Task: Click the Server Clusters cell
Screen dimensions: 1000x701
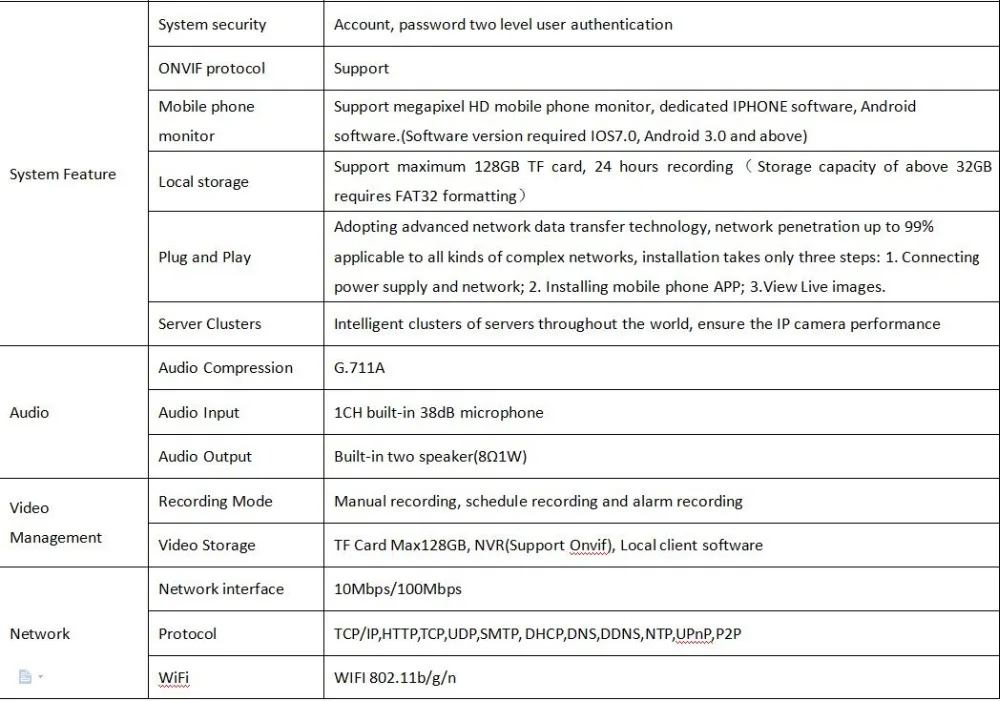Action: 236,323
